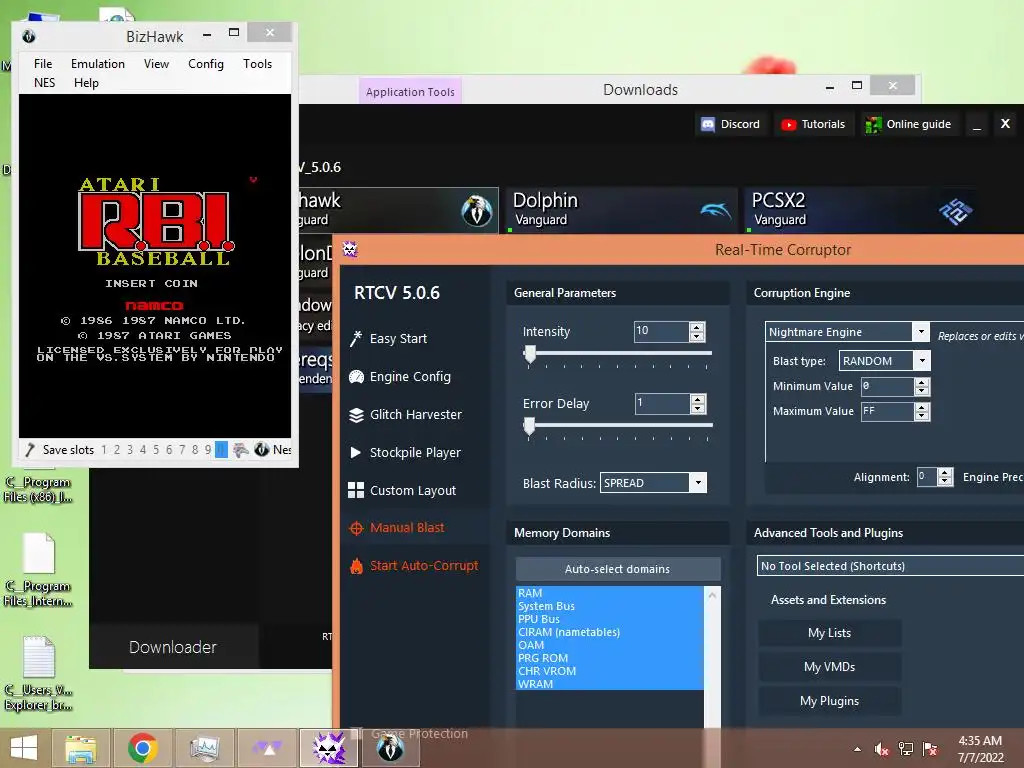Click Downloader button in launcher
1024x768 pixels.
click(173, 647)
